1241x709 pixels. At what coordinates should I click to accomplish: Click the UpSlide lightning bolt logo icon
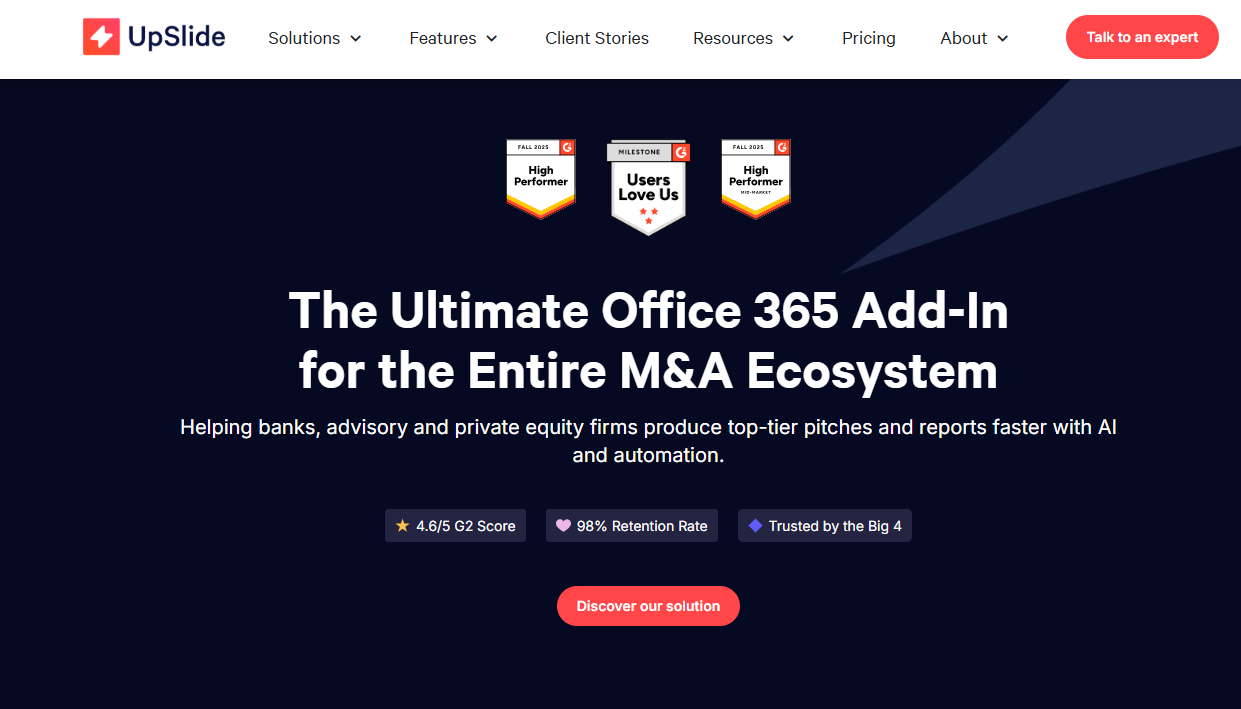[x=101, y=38]
